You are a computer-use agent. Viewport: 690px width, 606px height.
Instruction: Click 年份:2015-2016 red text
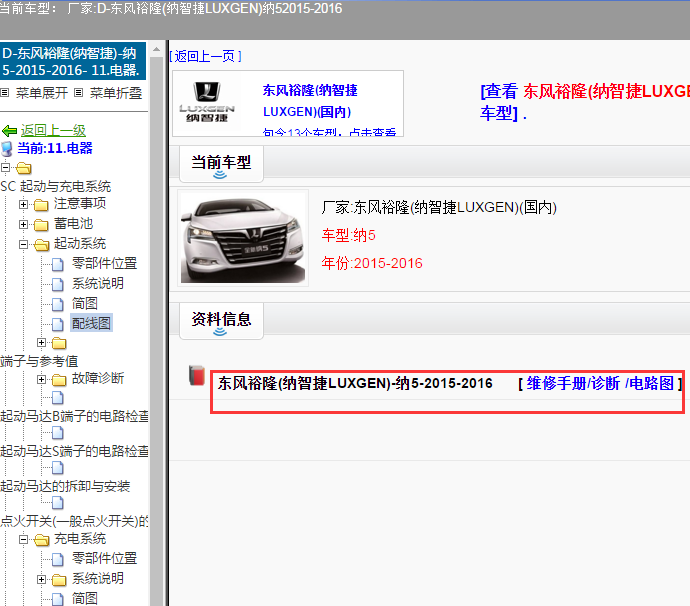click(x=371, y=263)
